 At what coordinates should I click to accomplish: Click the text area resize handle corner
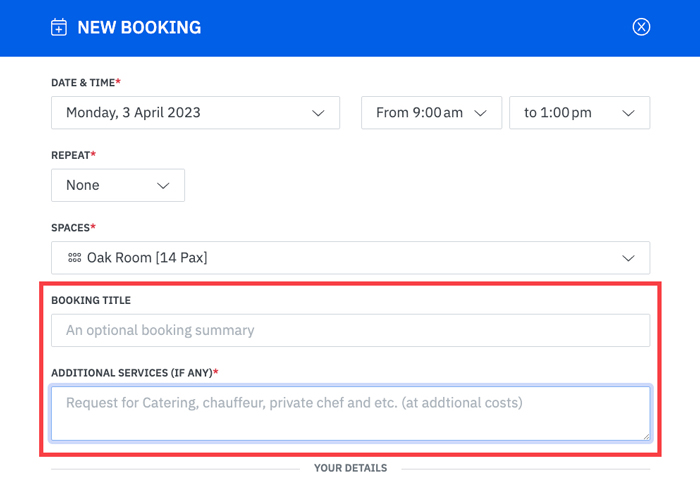(645, 436)
